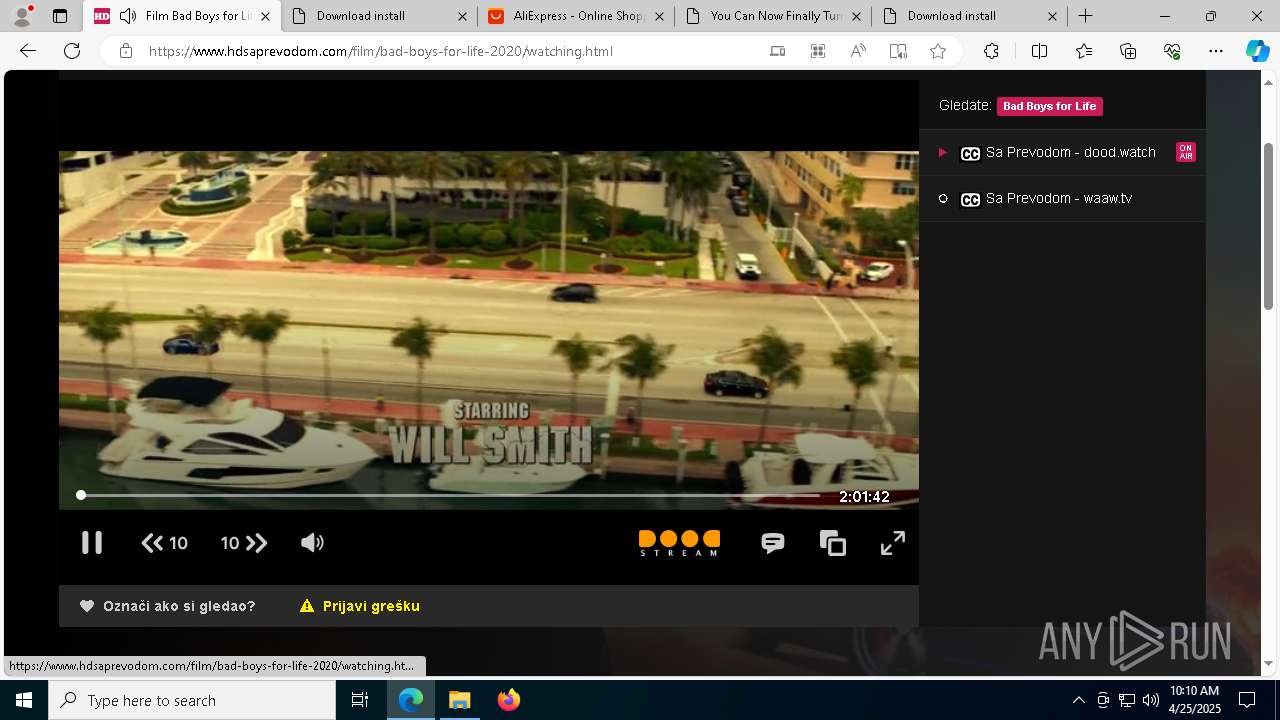Click the address bar URL

tap(380, 51)
